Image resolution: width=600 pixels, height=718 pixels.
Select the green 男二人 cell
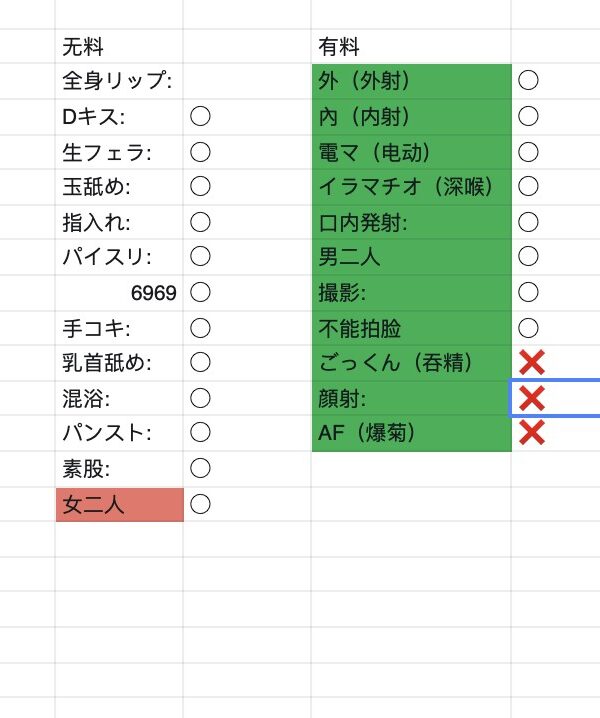(x=410, y=257)
